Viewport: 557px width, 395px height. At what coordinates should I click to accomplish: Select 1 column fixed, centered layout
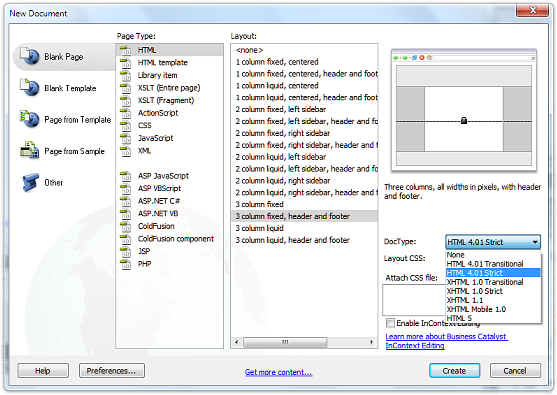click(x=304, y=62)
